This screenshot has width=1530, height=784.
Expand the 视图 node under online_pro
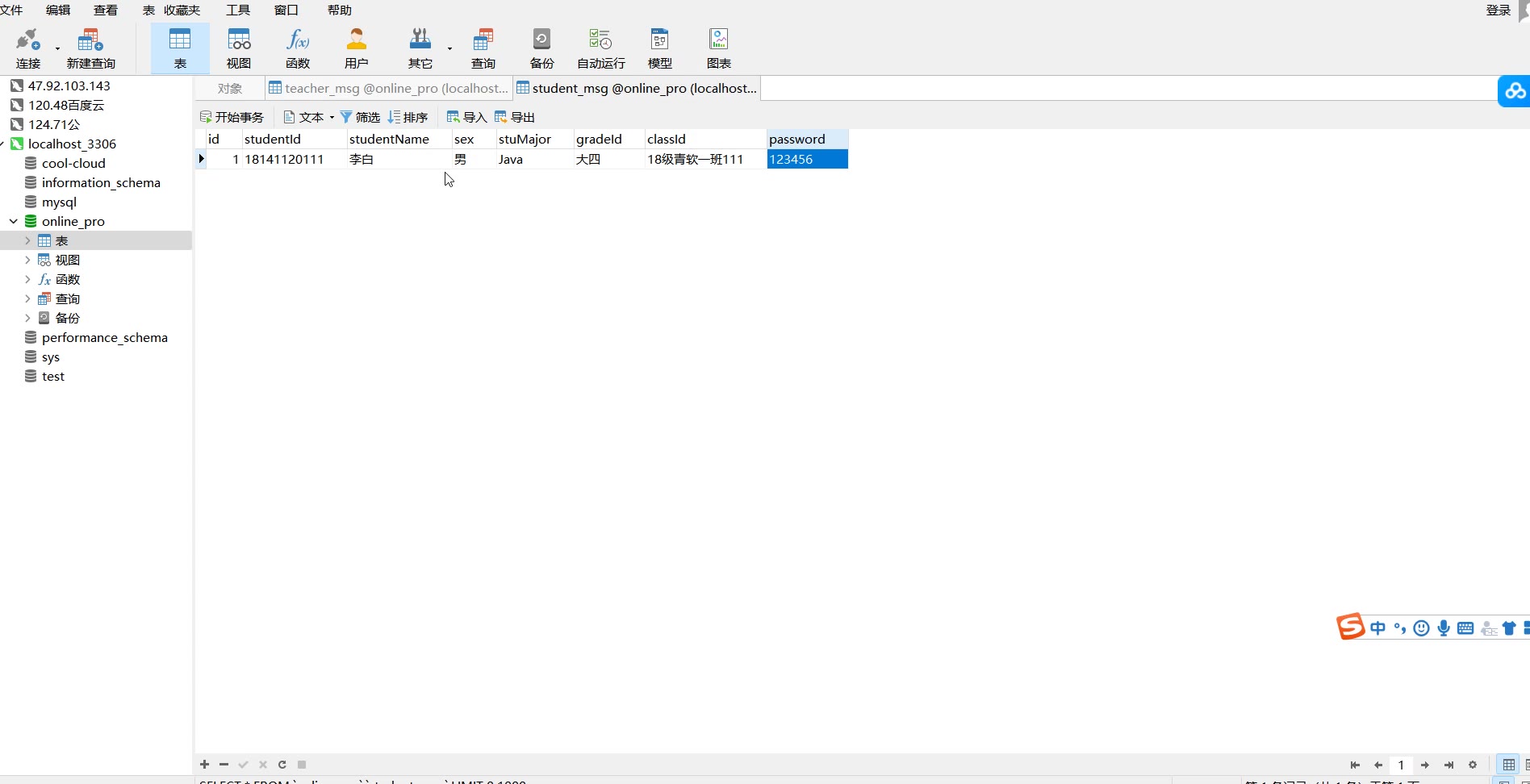pyautogui.click(x=27, y=260)
